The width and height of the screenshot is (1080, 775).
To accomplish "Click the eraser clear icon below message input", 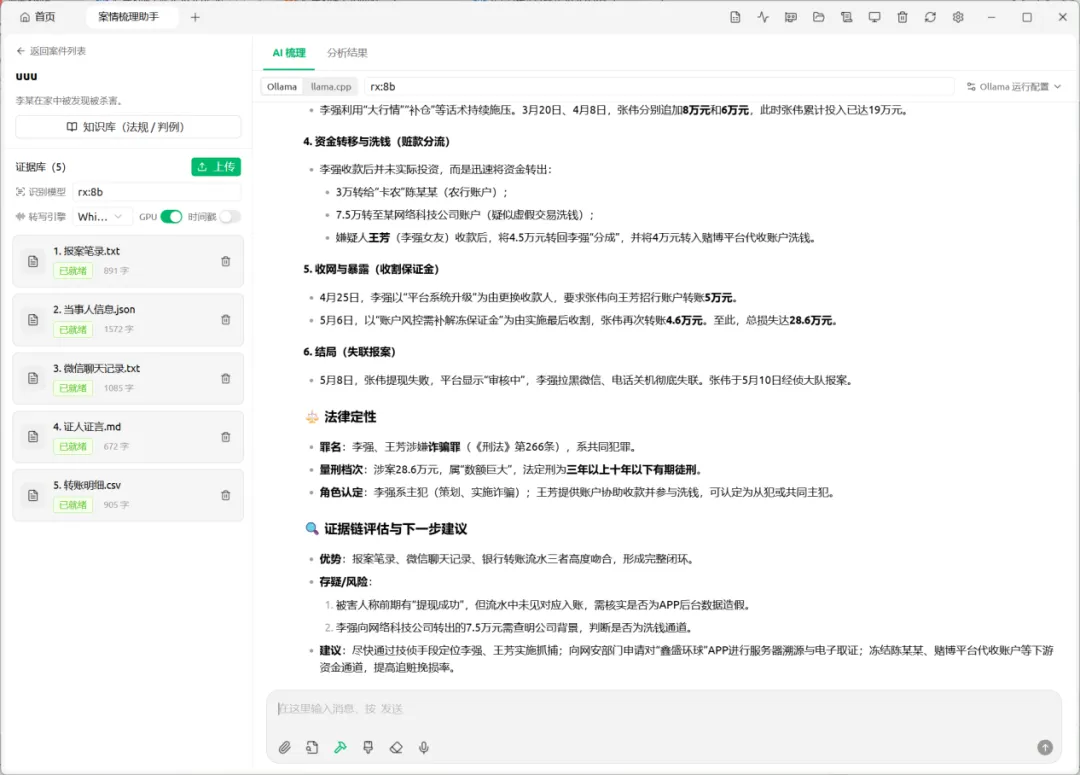I will 396,747.
